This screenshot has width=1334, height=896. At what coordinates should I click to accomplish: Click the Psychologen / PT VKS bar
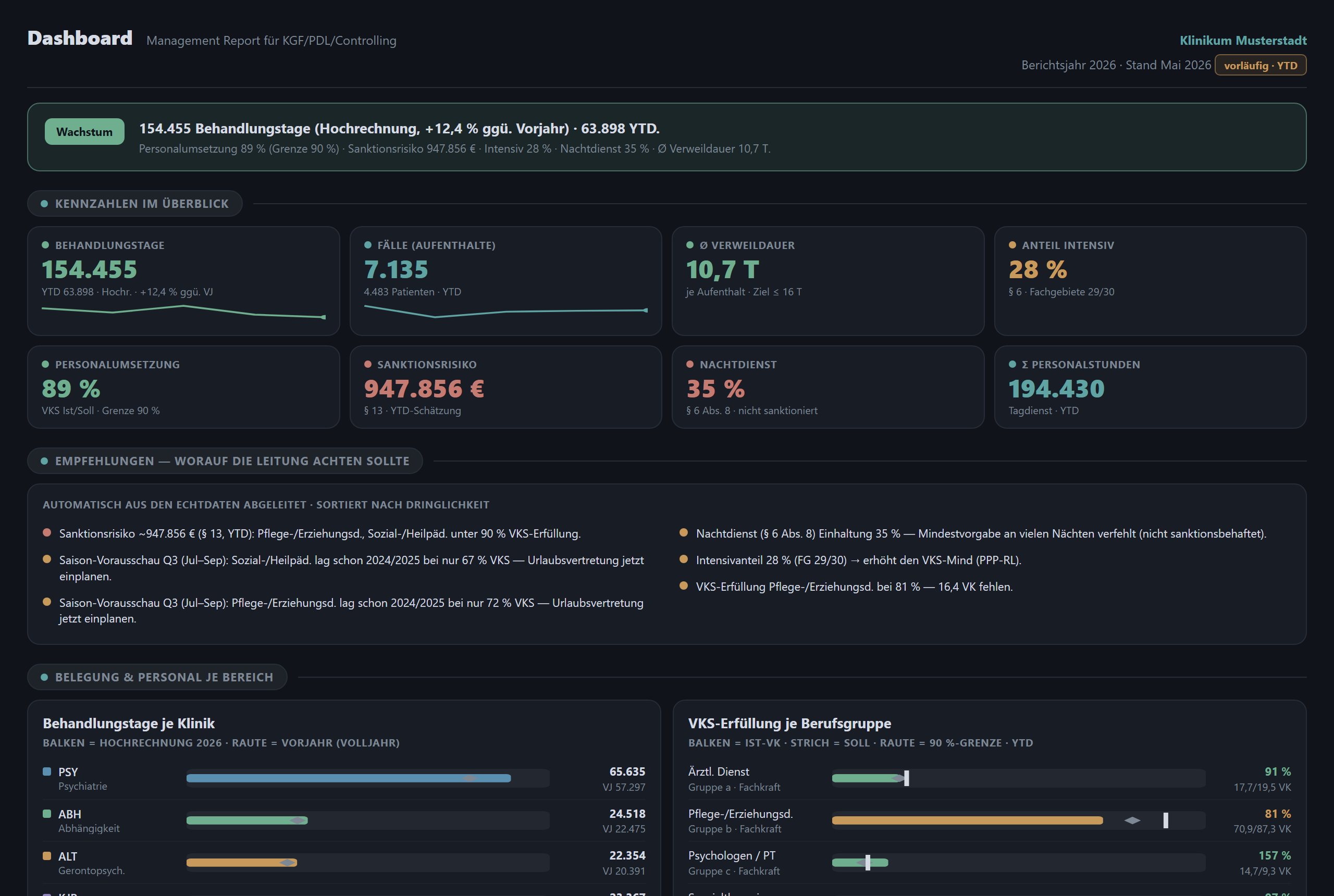click(x=860, y=863)
